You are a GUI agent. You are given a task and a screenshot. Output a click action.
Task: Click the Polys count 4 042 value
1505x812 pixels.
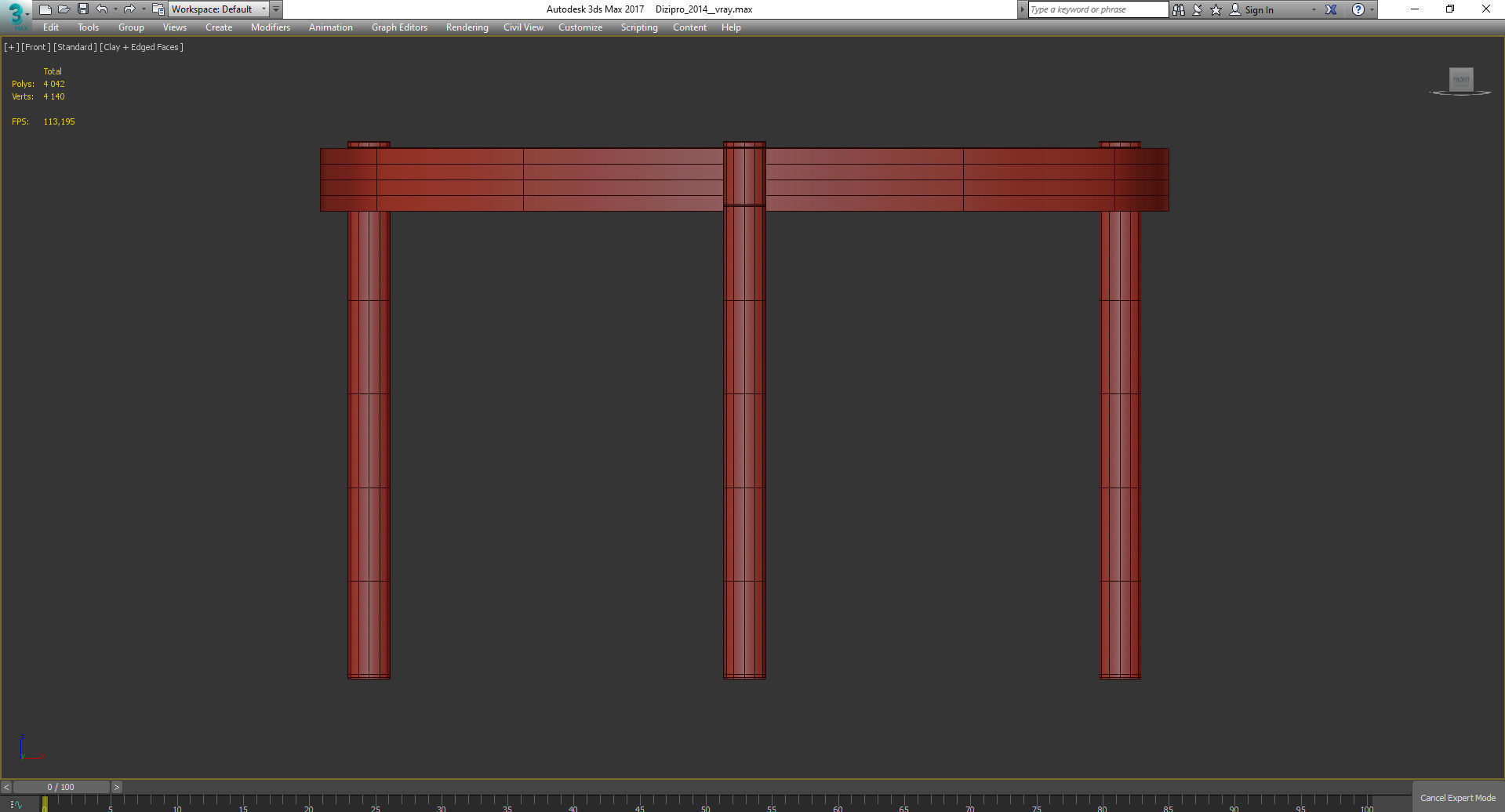pos(54,84)
